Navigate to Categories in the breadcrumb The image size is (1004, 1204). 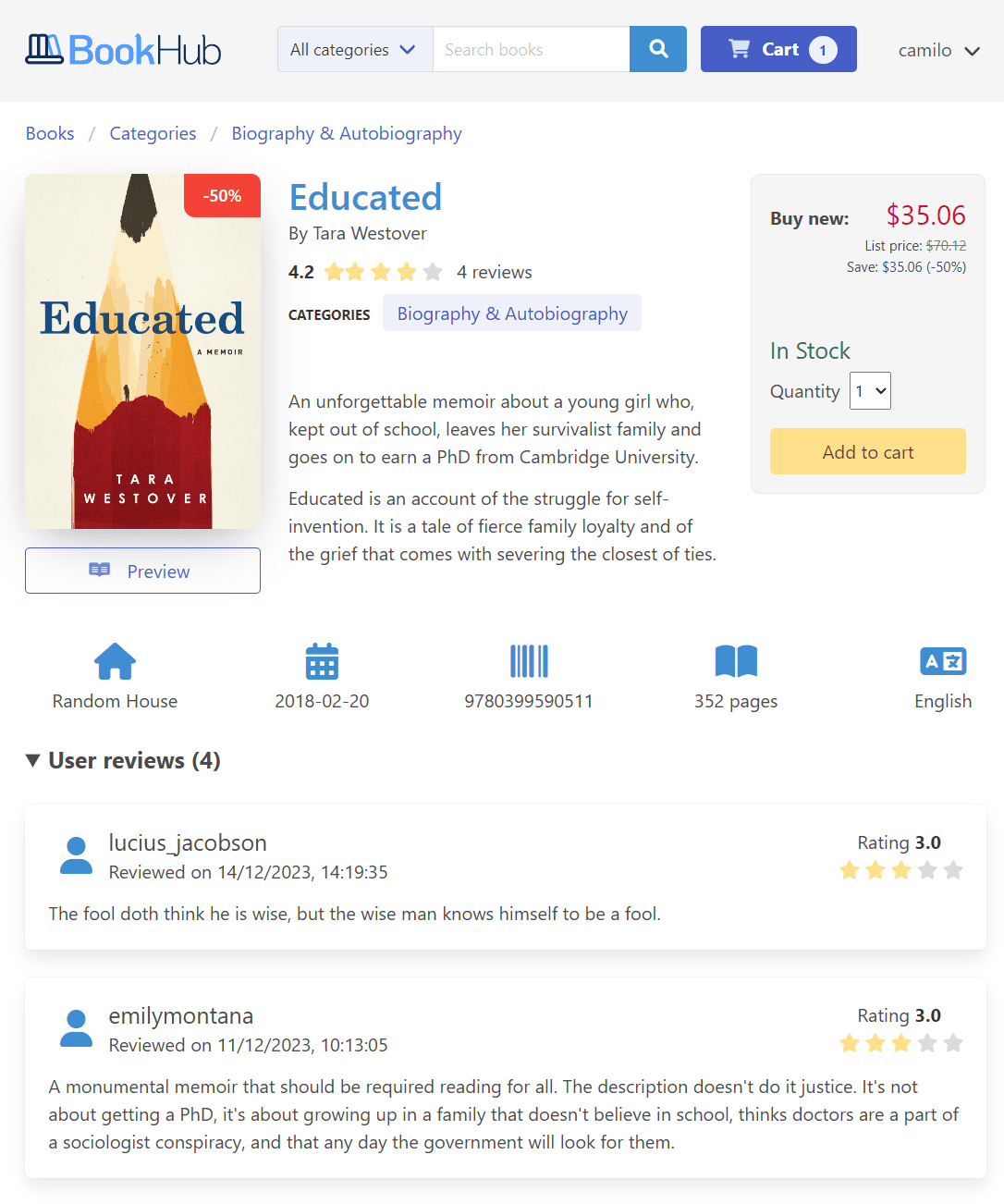pos(153,133)
